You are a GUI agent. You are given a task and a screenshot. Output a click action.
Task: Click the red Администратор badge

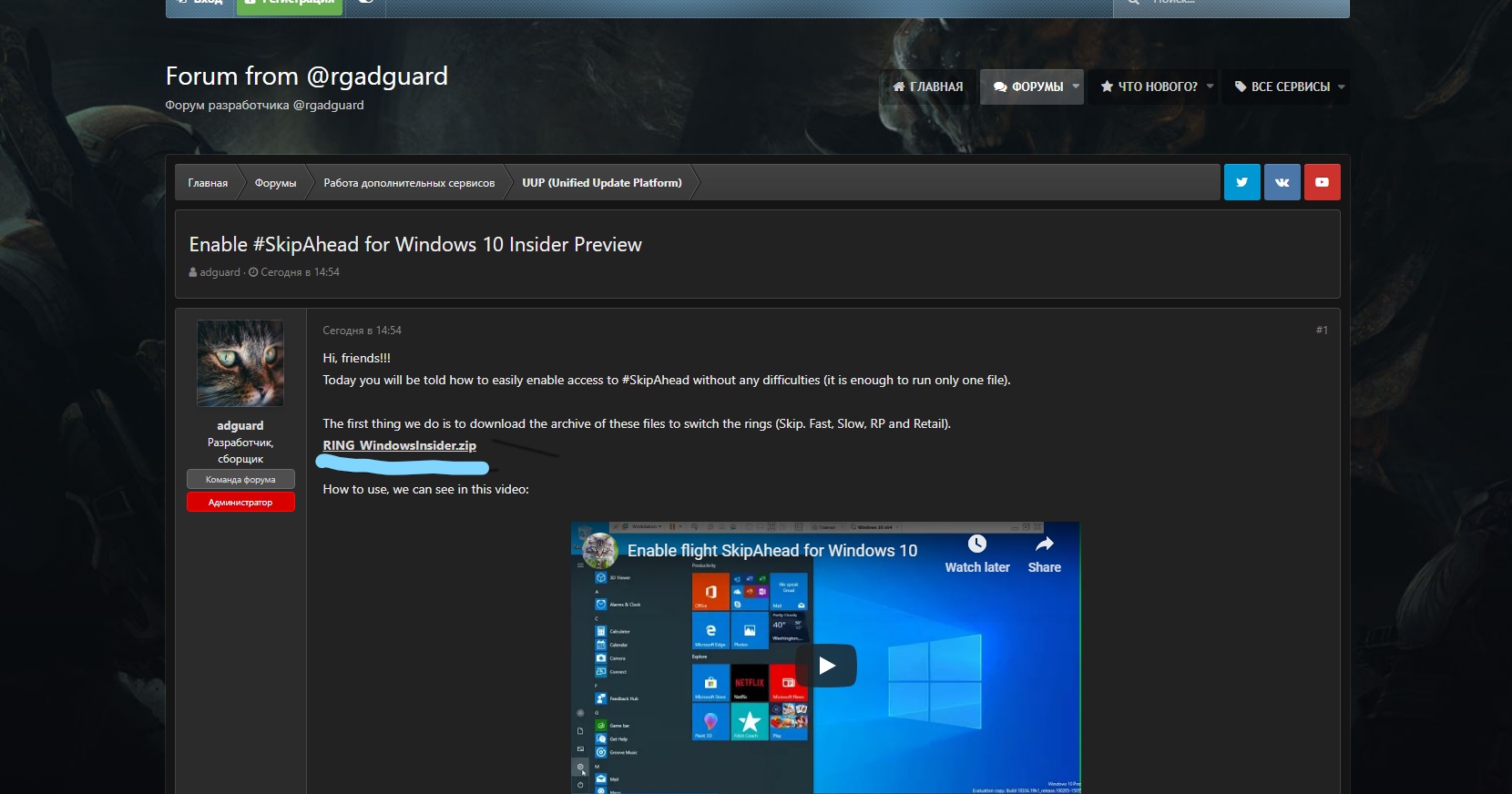(x=240, y=502)
